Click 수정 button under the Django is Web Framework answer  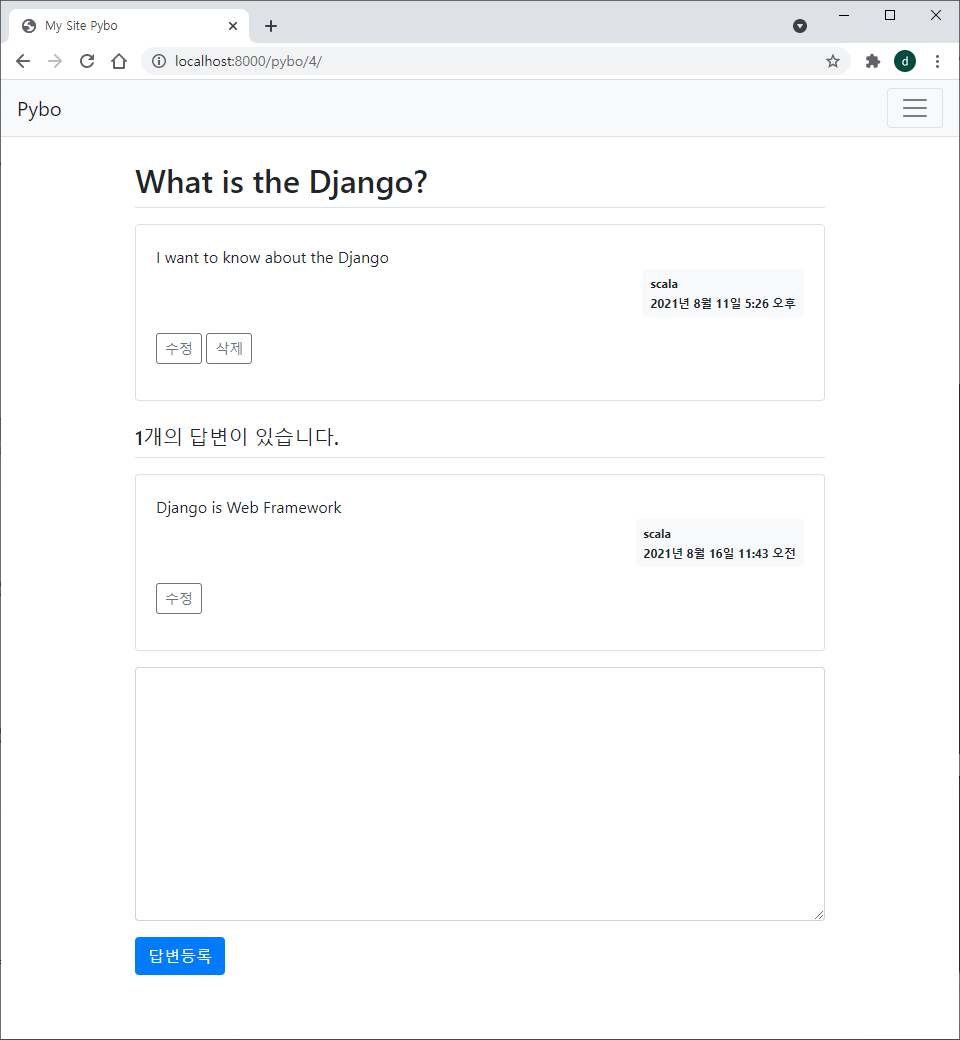pyautogui.click(x=179, y=598)
